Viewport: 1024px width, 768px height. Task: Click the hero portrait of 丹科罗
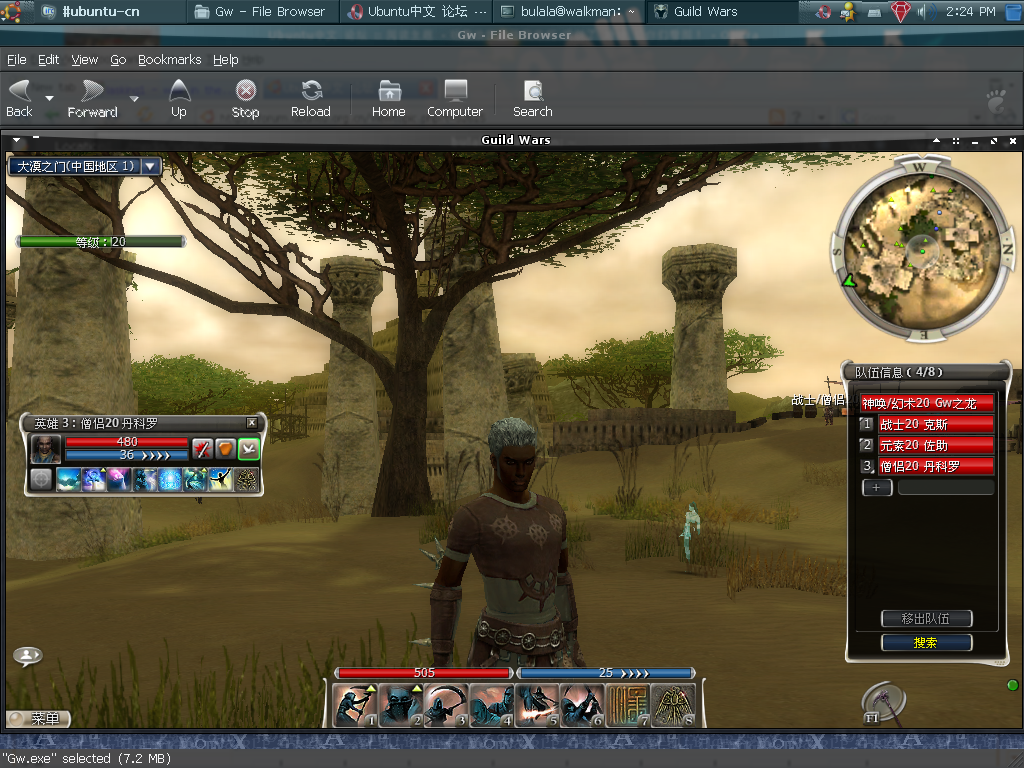(x=46, y=449)
